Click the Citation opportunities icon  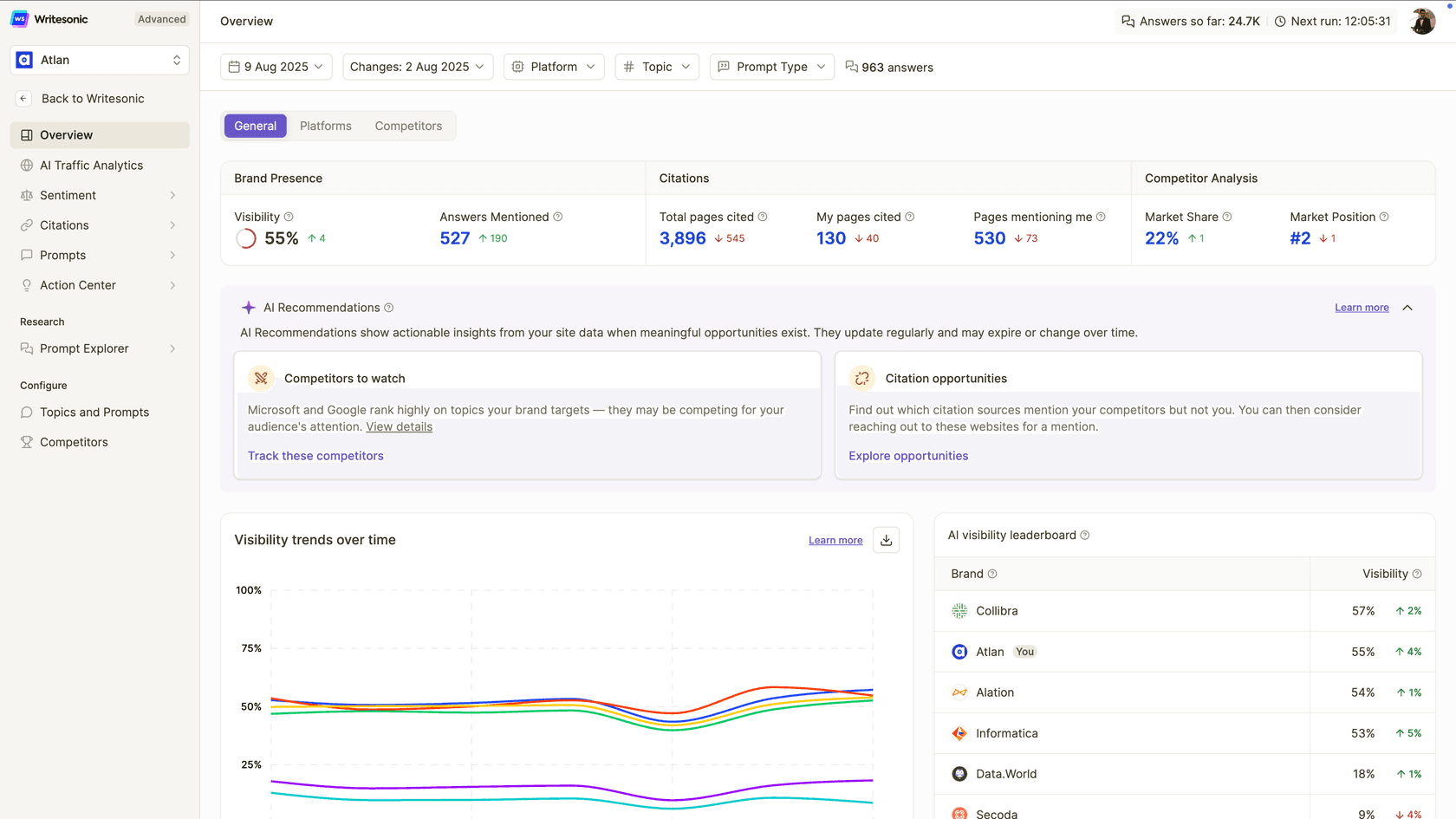pos(862,378)
